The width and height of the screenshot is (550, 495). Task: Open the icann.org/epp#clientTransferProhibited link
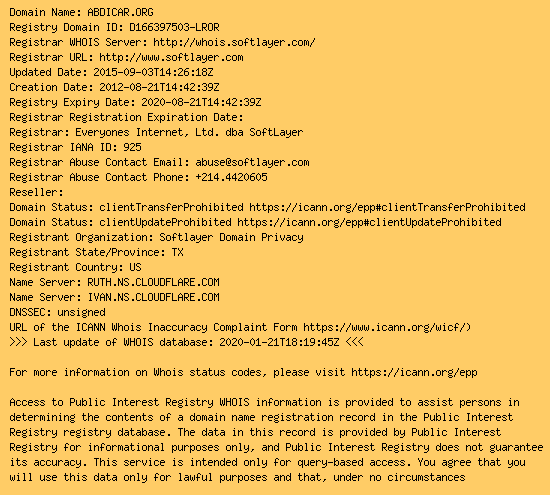[387, 207]
